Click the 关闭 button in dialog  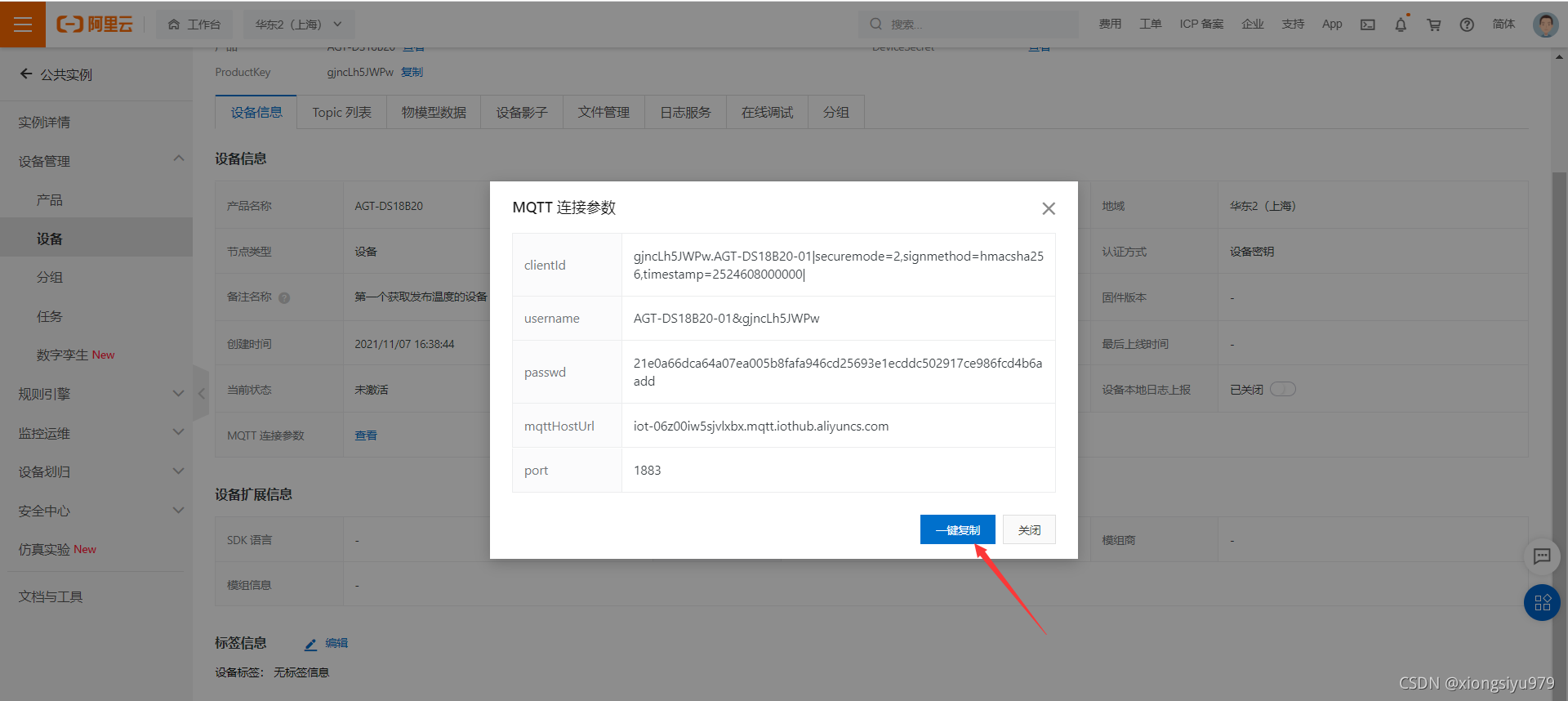1029,529
